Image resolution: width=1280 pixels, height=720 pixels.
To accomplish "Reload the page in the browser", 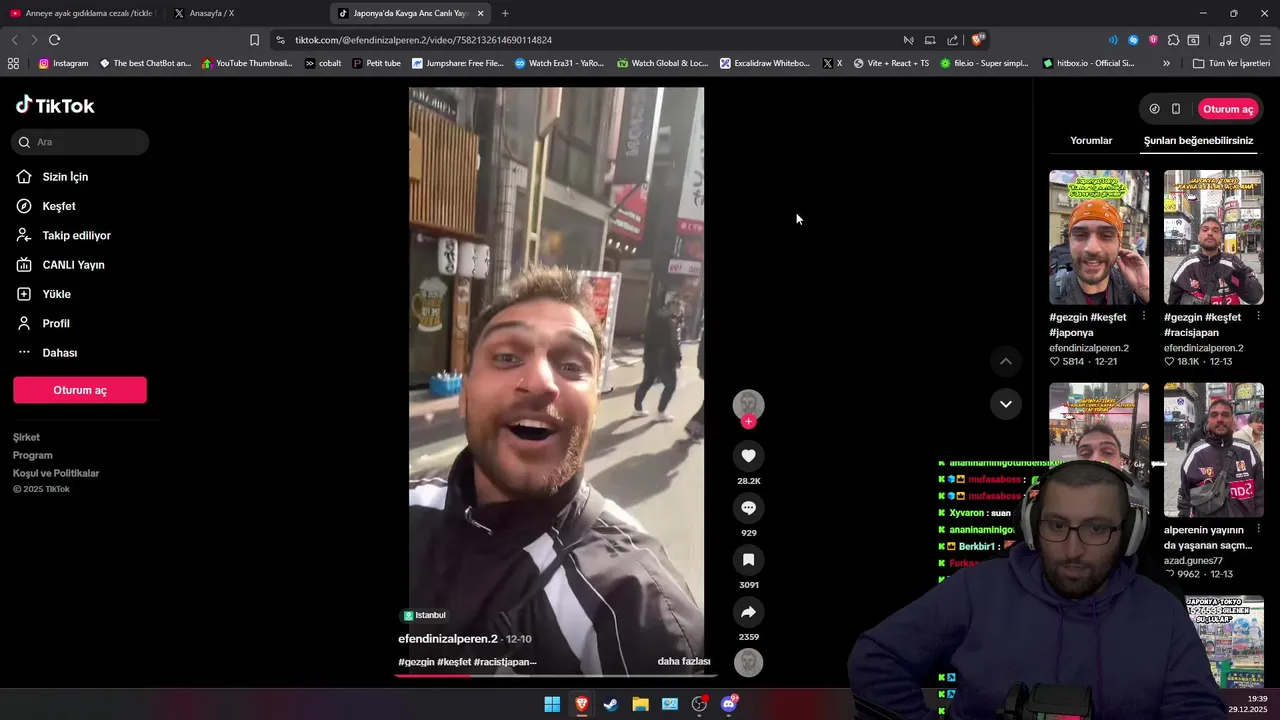I will tap(54, 40).
